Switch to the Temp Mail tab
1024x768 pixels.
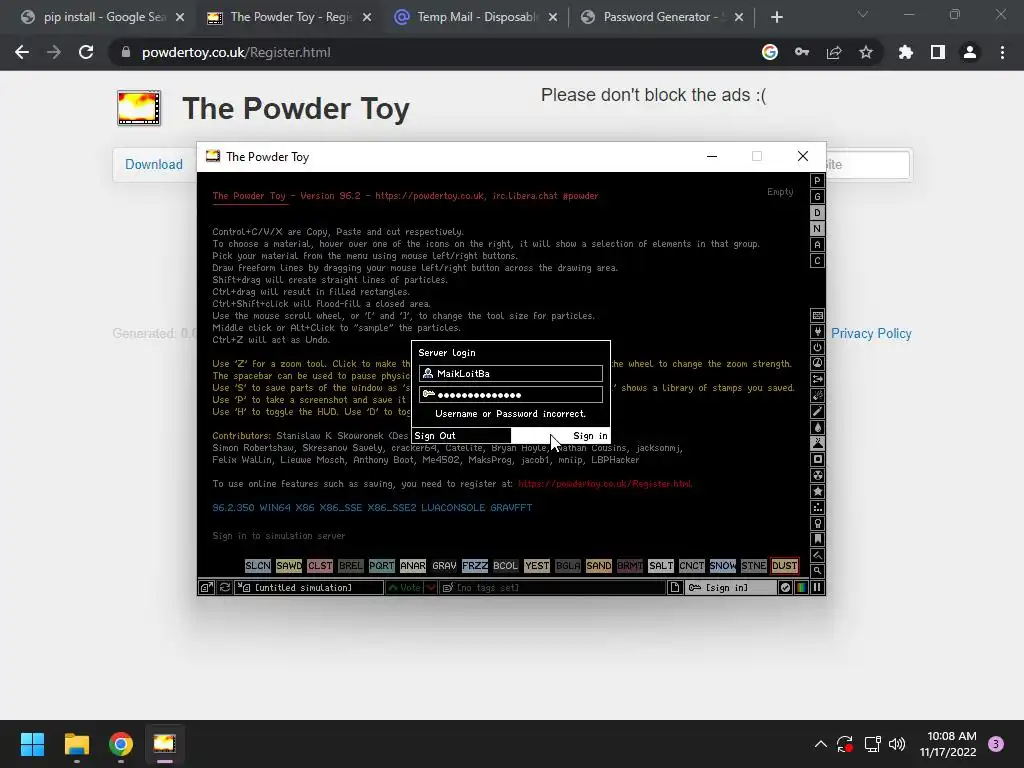(x=477, y=17)
